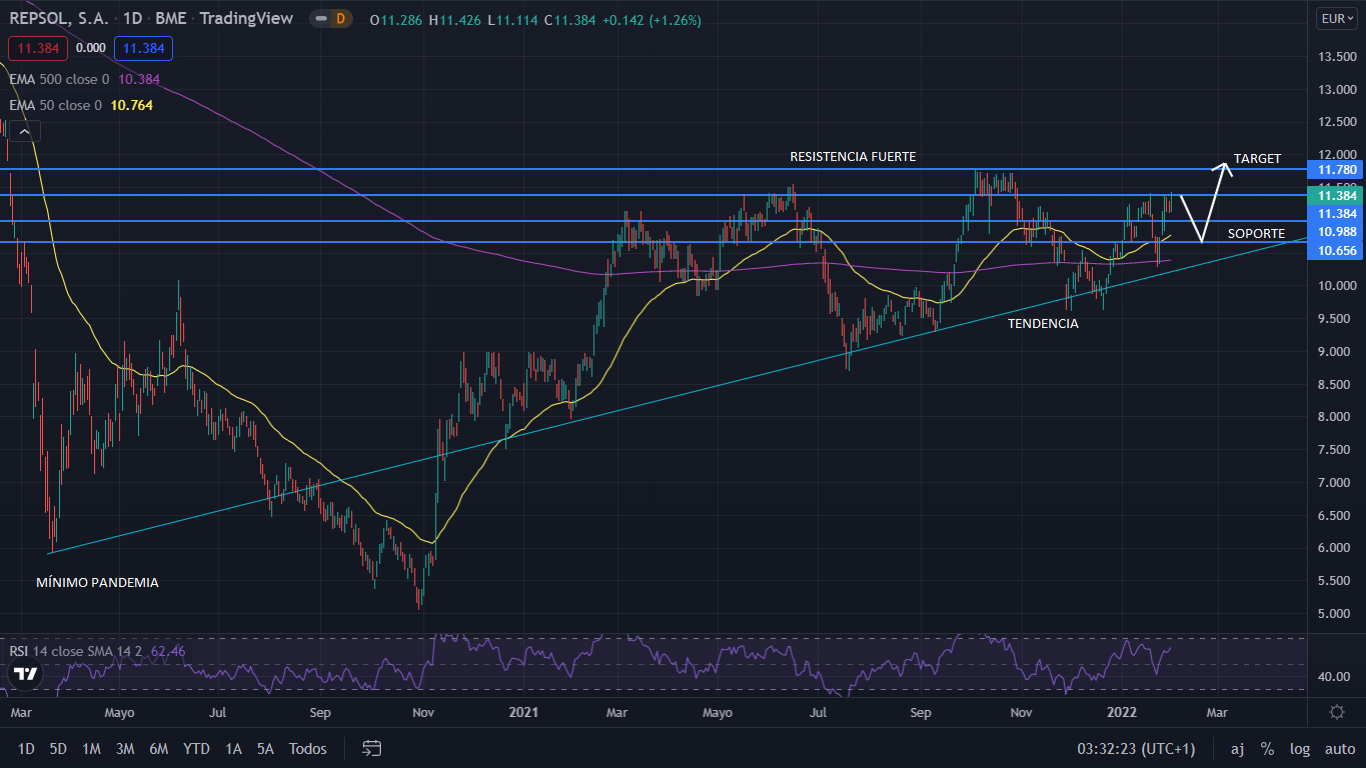Click the TradingView logo badge
Image resolution: width=1366 pixels, height=768 pixels.
click(22, 675)
